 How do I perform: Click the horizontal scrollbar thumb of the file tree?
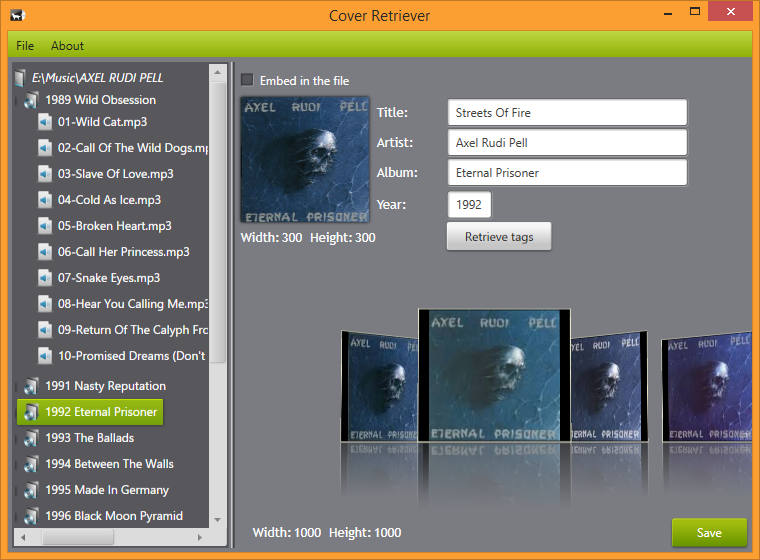(78, 537)
